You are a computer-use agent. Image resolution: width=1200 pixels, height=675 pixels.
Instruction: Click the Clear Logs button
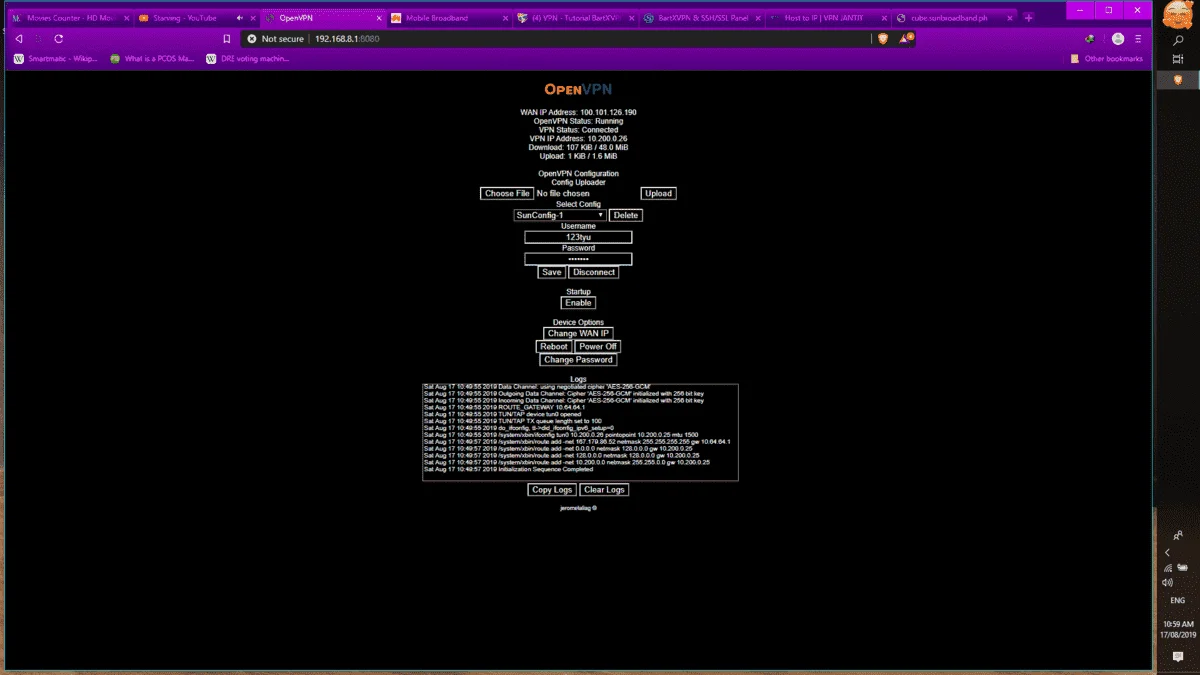coord(604,490)
